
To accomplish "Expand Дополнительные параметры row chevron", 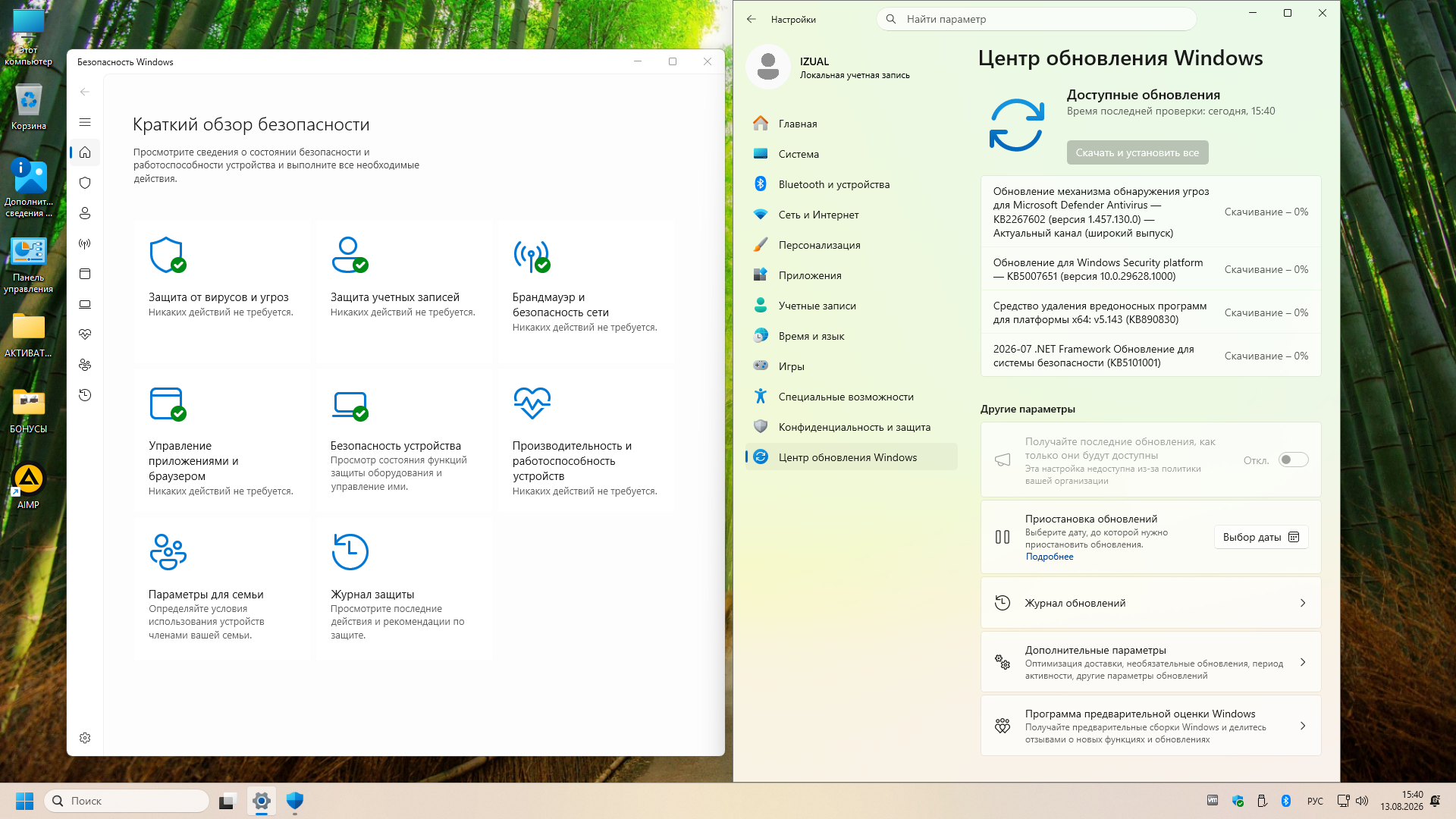I will click(1303, 662).
